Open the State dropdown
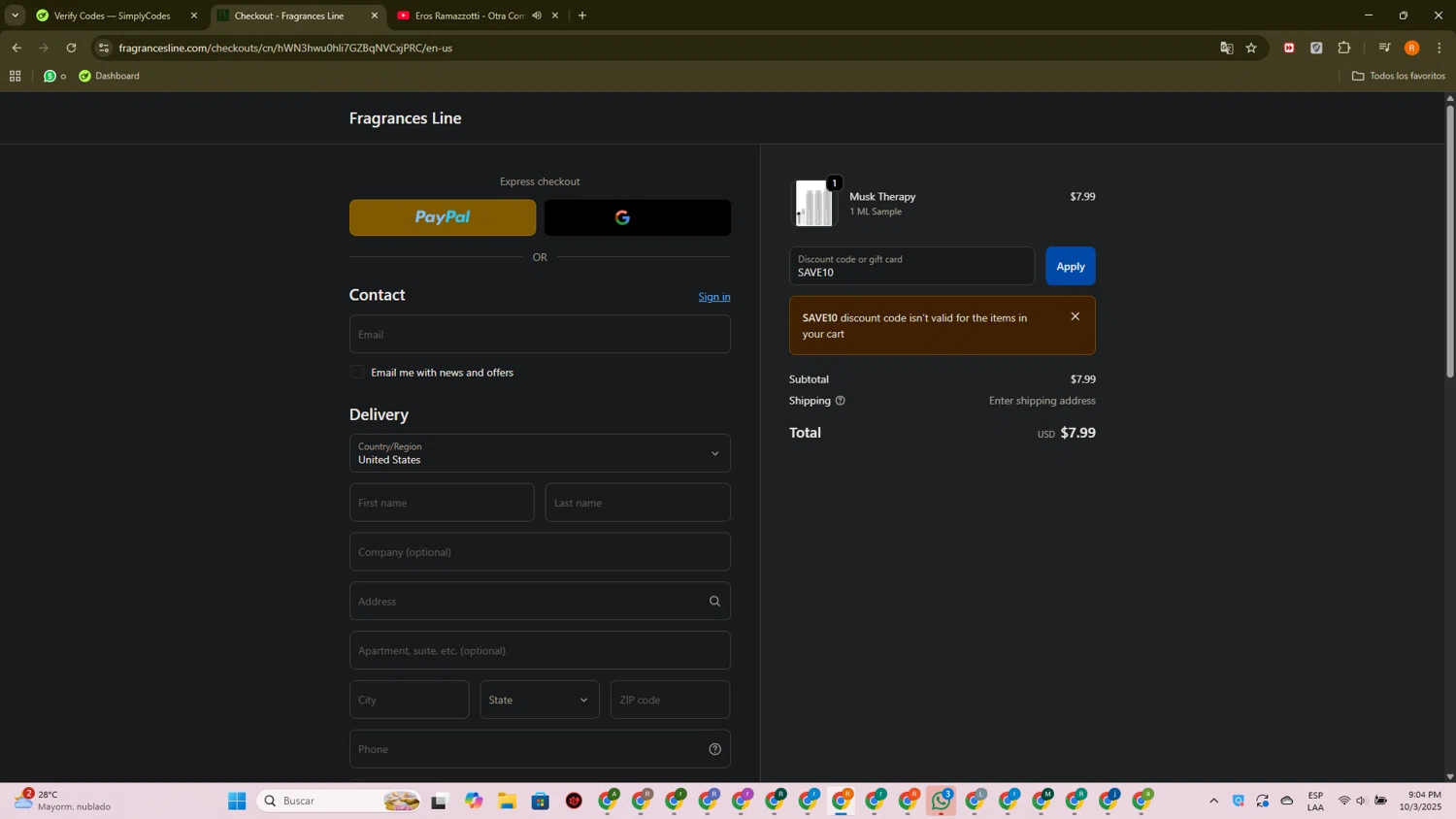 (x=540, y=700)
